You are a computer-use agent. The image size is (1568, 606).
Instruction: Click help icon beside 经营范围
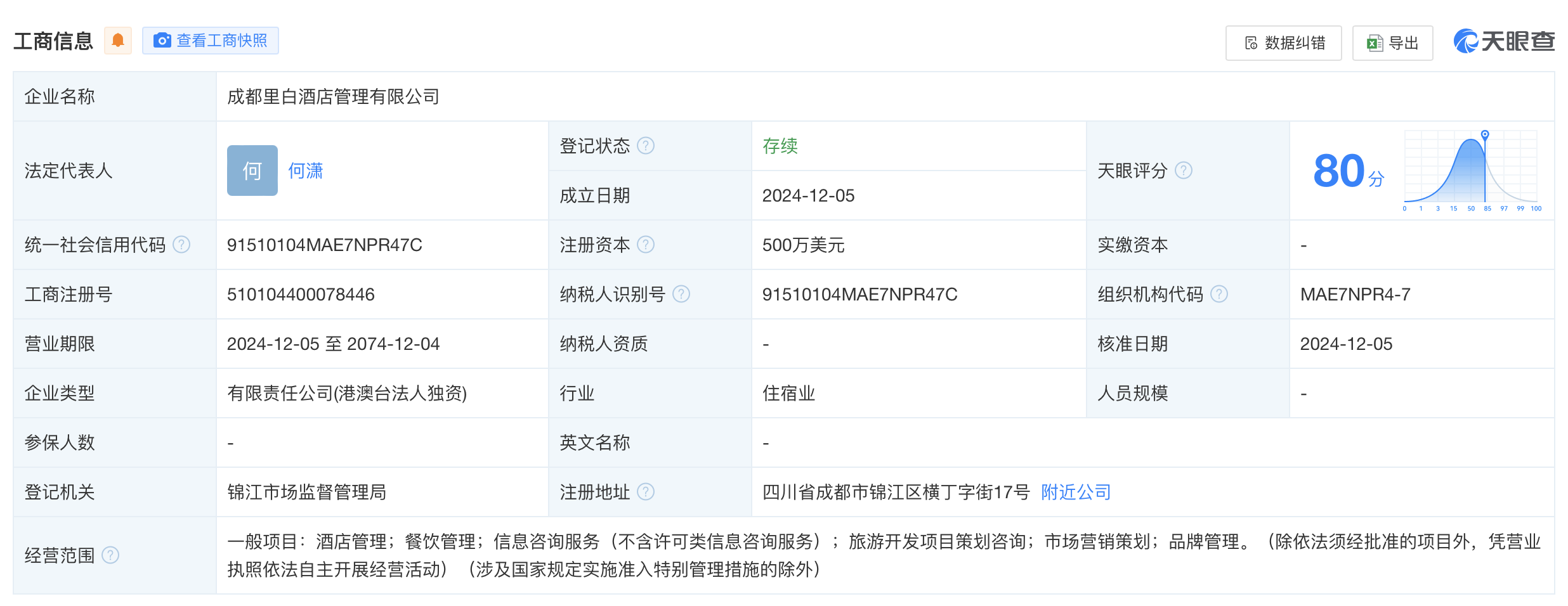pos(110,555)
